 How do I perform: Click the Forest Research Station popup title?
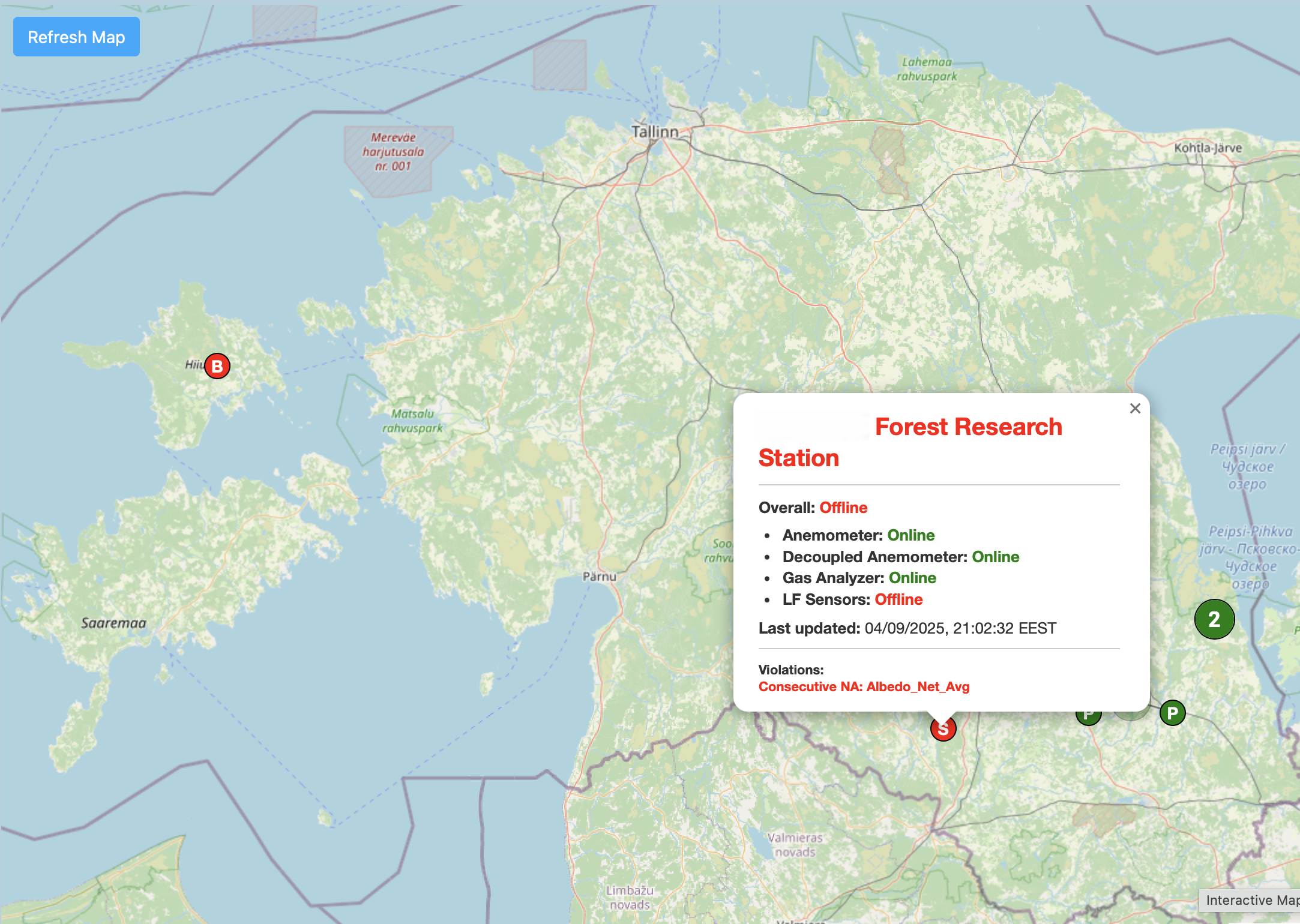pyautogui.click(x=967, y=427)
